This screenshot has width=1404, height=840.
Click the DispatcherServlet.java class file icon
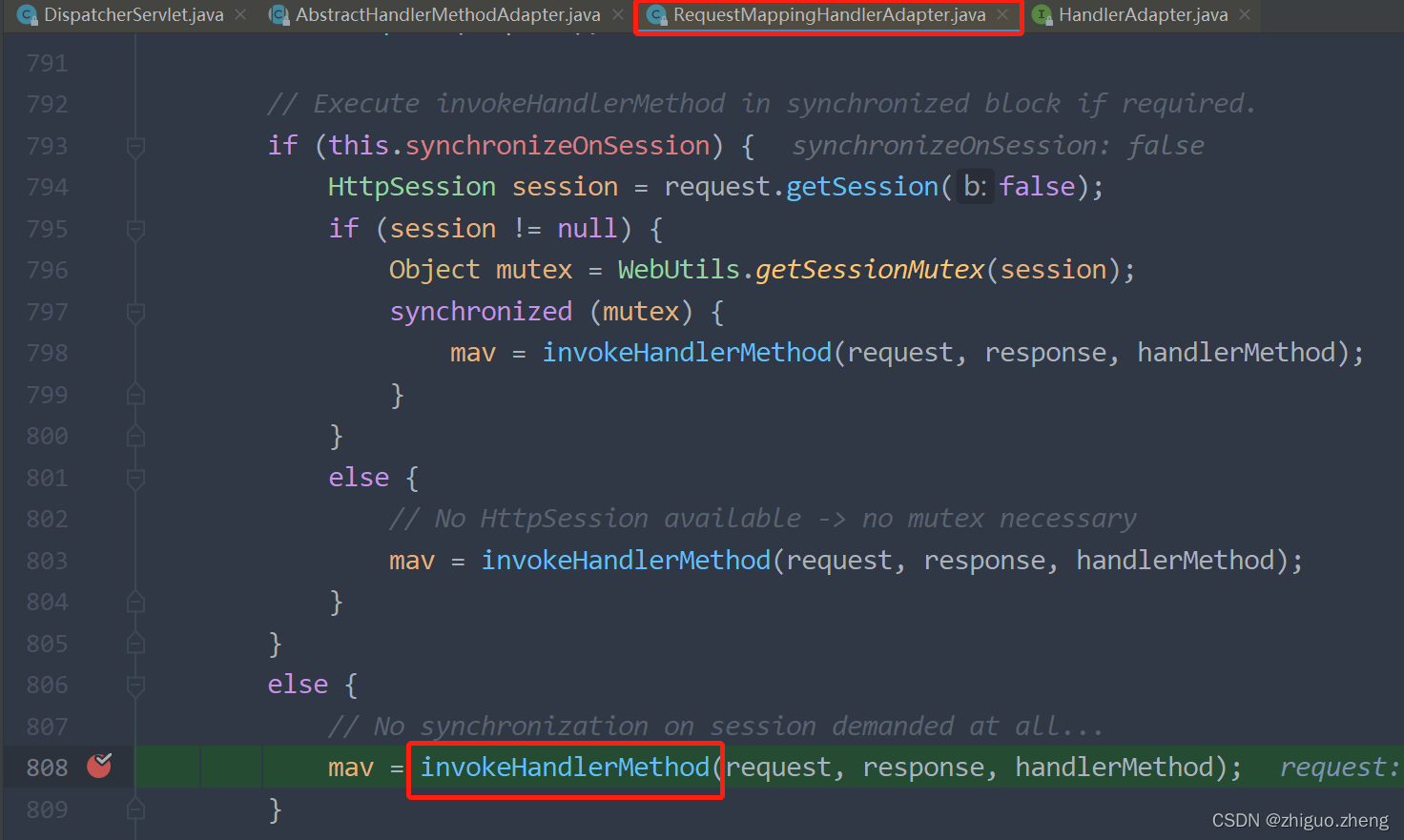tap(28, 15)
